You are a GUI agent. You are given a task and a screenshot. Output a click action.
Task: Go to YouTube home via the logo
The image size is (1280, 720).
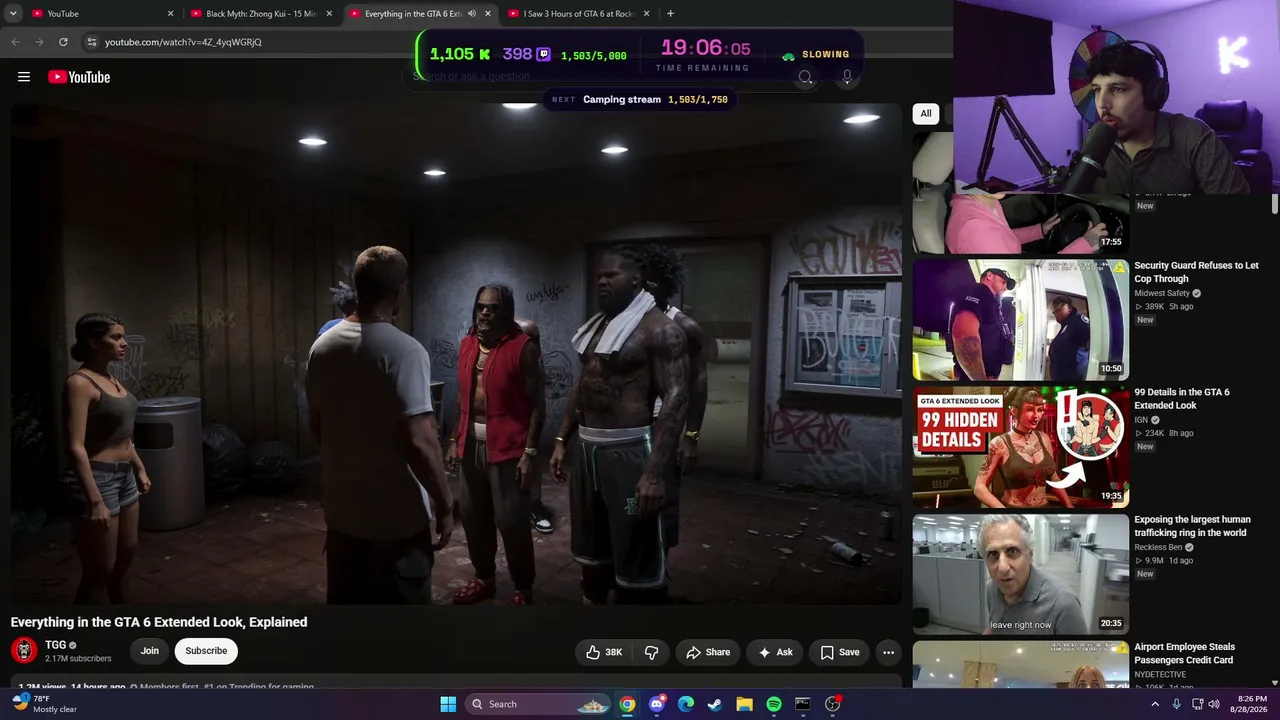pos(79,77)
